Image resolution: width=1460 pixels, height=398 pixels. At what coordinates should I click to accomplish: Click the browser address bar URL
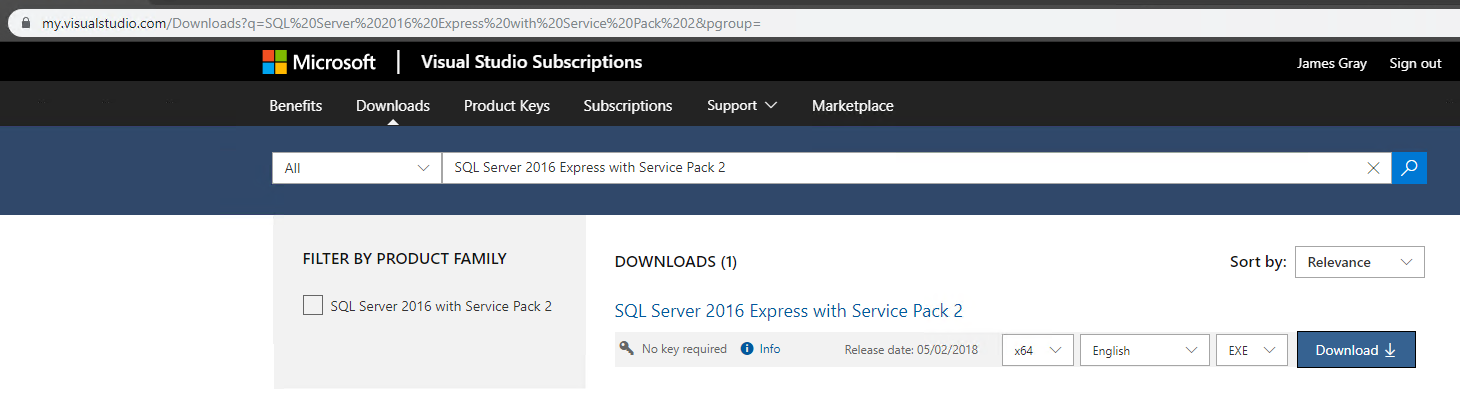[400, 23]
